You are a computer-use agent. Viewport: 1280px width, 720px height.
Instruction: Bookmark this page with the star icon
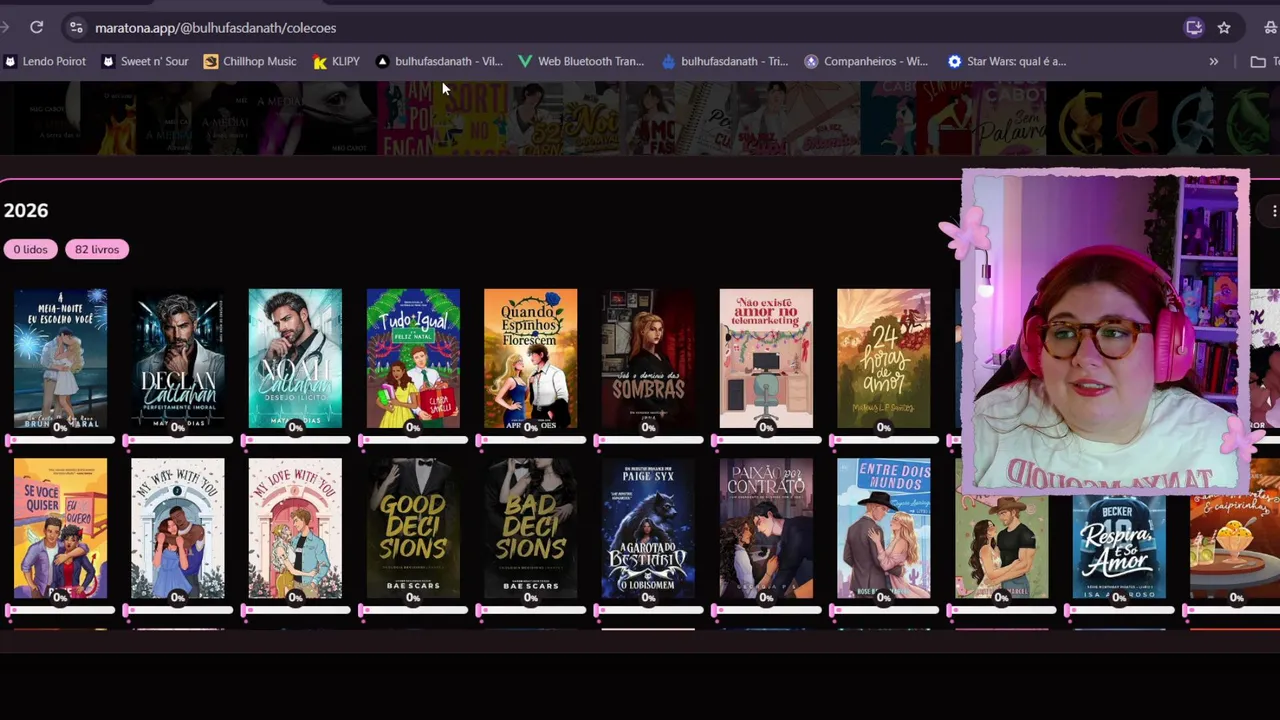pyautogui.click(x=1224, y=28)
